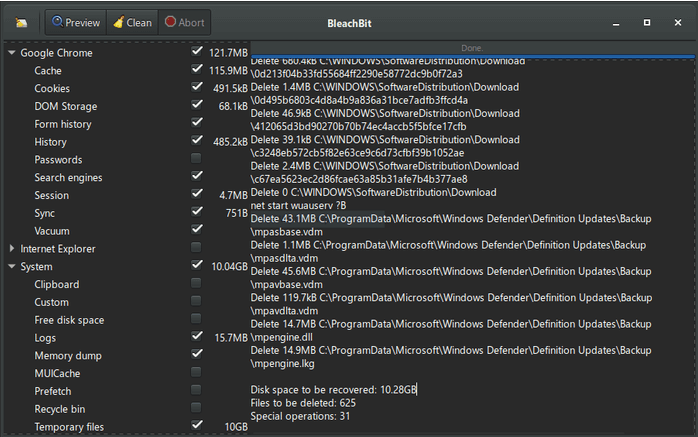Expand the Internet Explorer tree group

pyautogui.click(x=12, y=248)
